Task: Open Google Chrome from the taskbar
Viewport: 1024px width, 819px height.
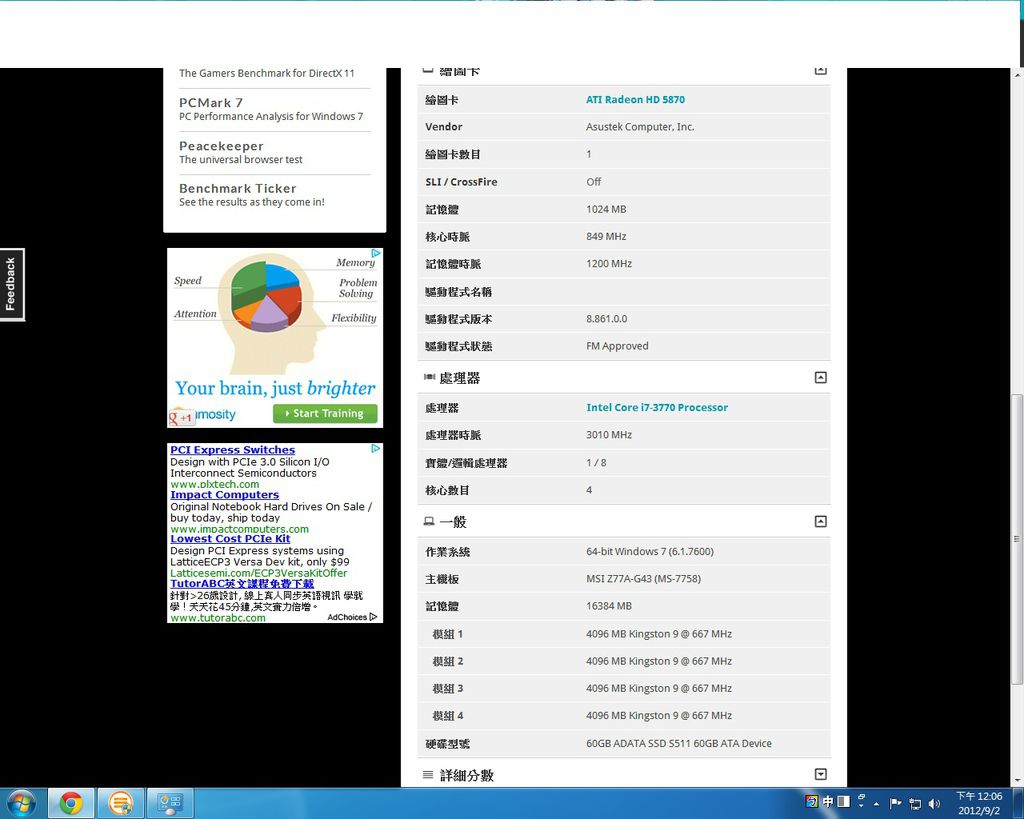Action: tap(71, 803)
